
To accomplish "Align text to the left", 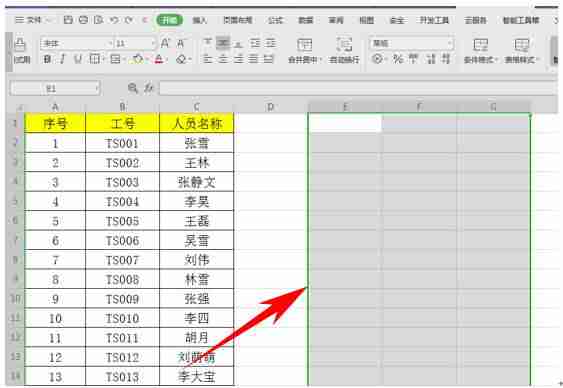I will click(208, 59).
